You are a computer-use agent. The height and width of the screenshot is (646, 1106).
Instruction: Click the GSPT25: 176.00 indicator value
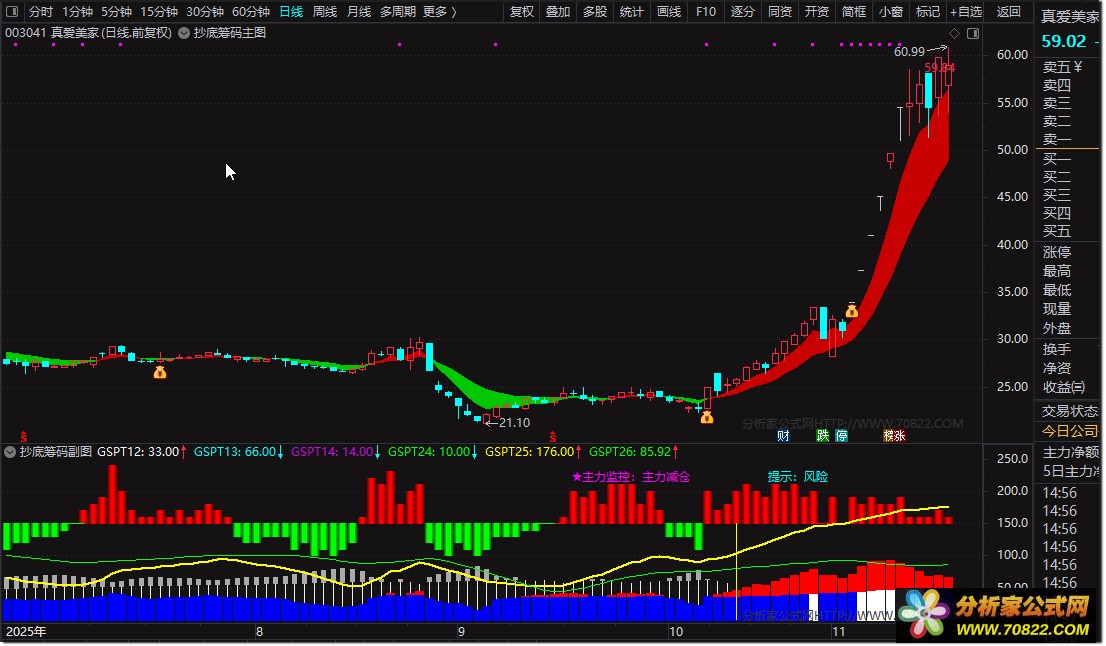[533, 452]
